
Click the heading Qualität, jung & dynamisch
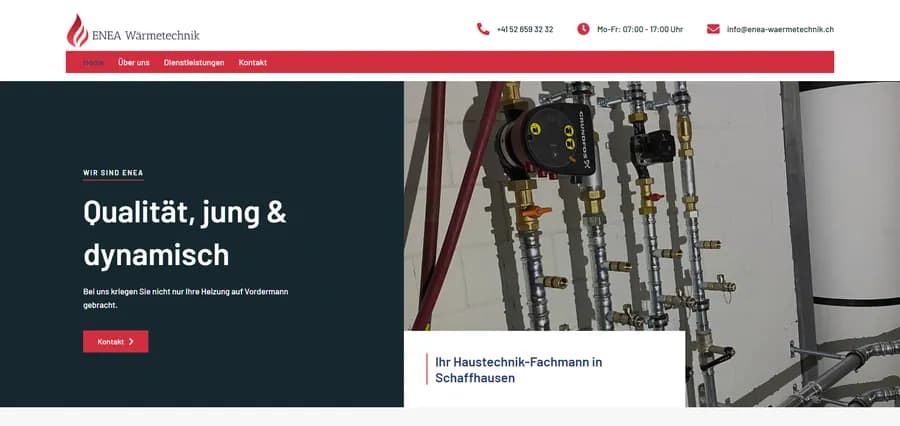click(x=185, y=233)
